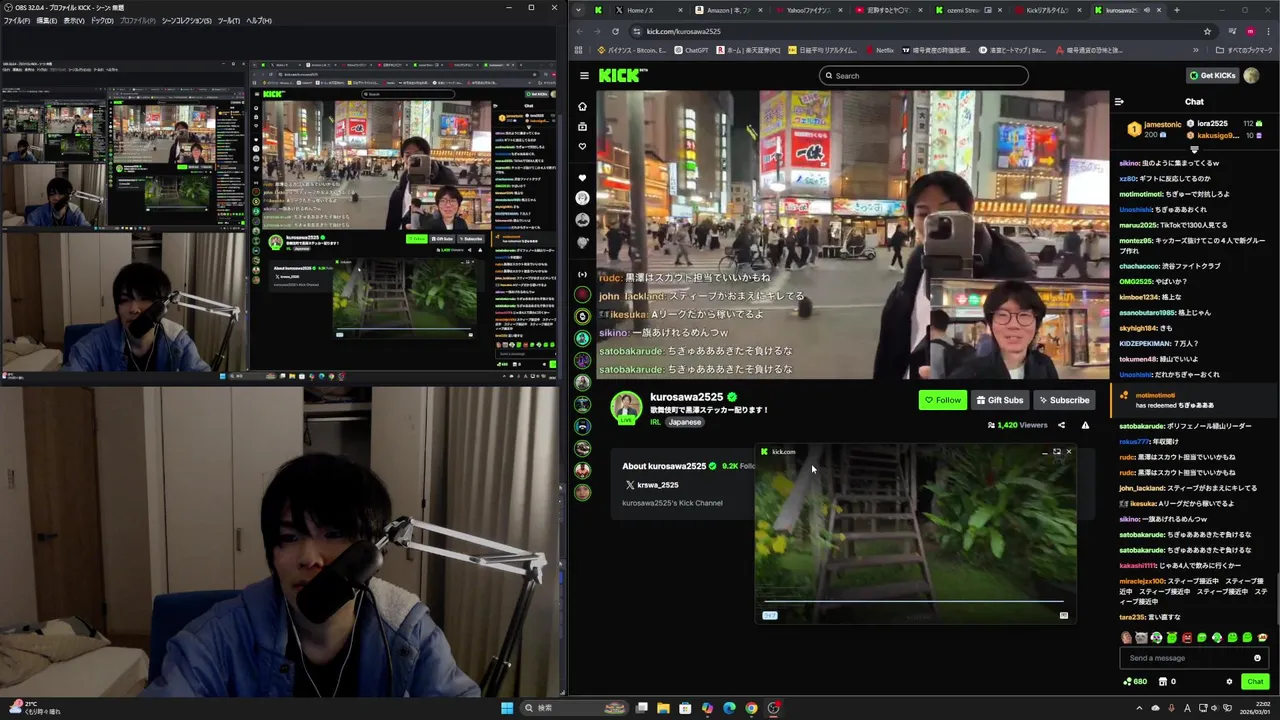Open Netflix bookmark
Viewport: 1280px width, 720px height.
click(x=879, y=50)
